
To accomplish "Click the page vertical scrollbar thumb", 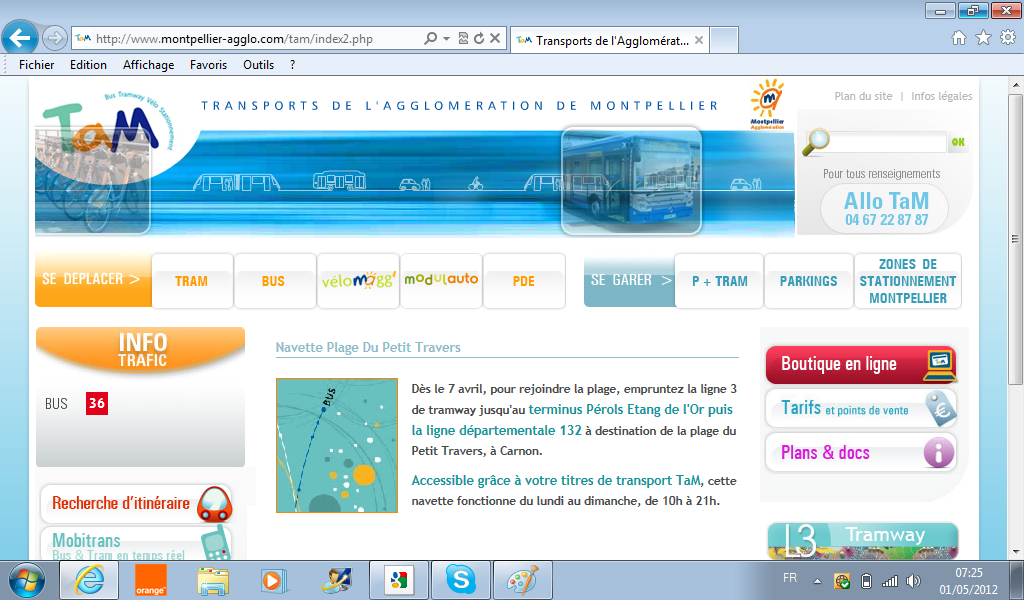I will (x=1015, y=240).
